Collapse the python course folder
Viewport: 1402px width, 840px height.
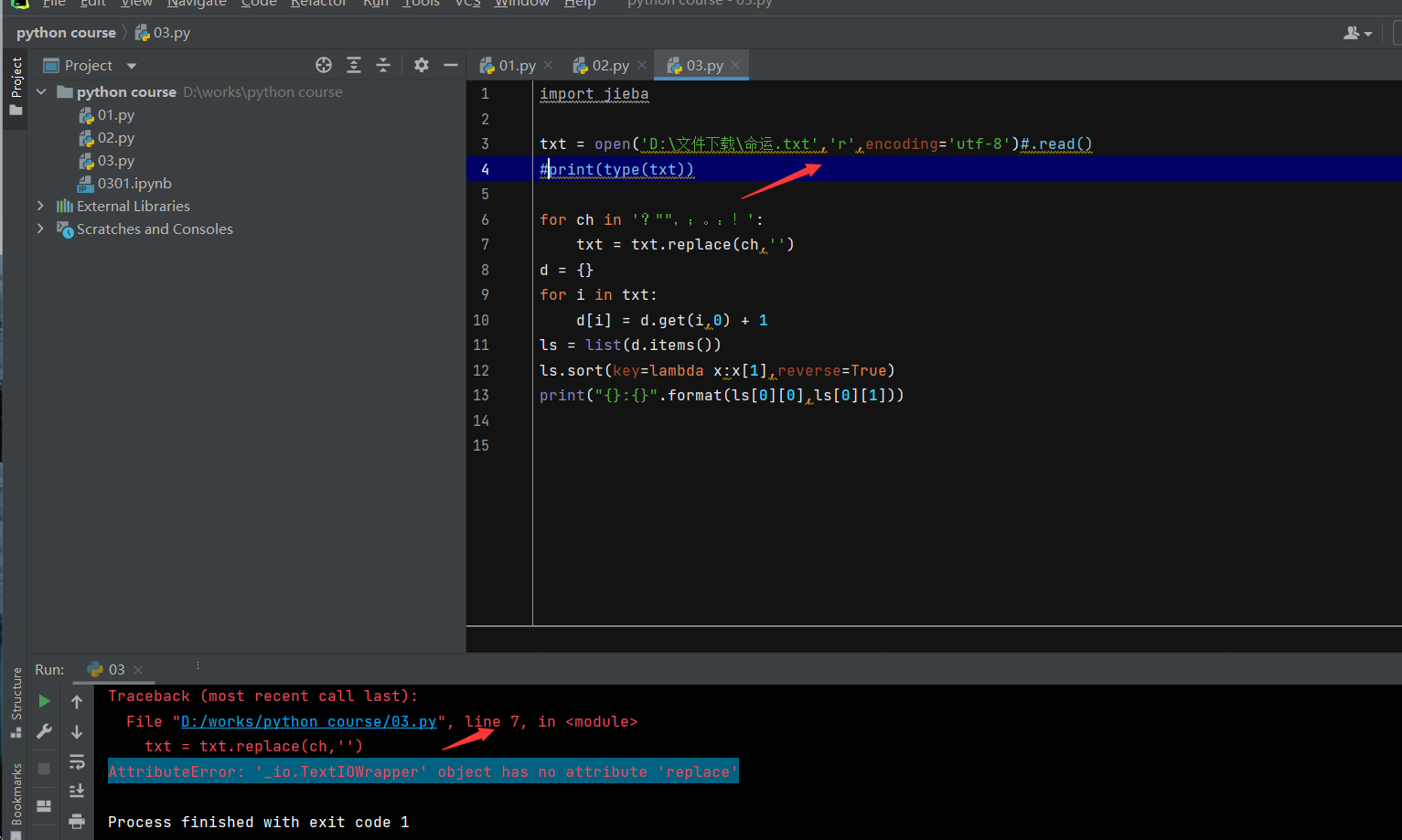[40, 91]
